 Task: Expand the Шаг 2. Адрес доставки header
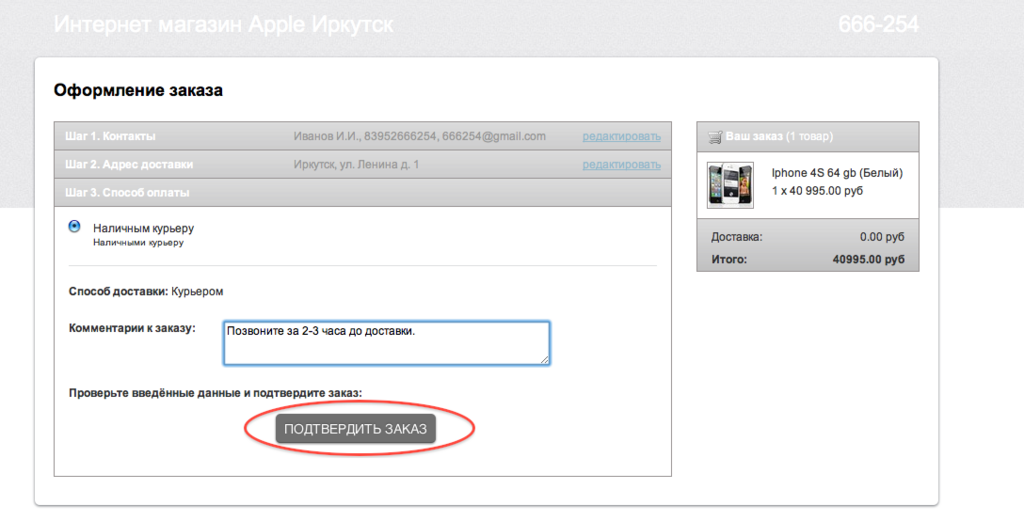tap(362, 165)
